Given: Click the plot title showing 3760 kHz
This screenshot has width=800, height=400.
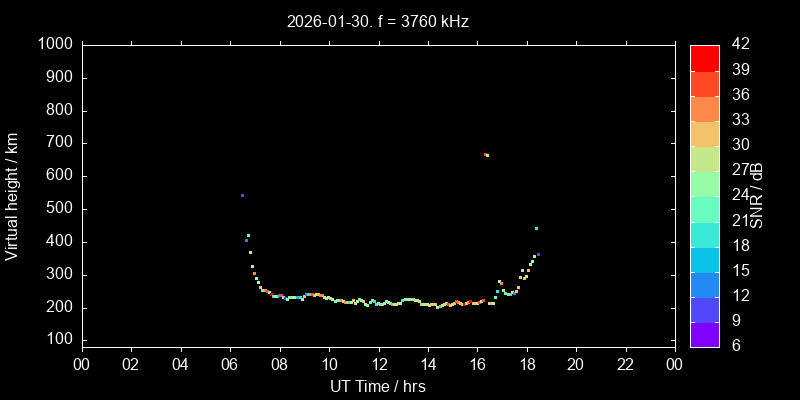Looking at the screenshot, I should pos(378,21).
